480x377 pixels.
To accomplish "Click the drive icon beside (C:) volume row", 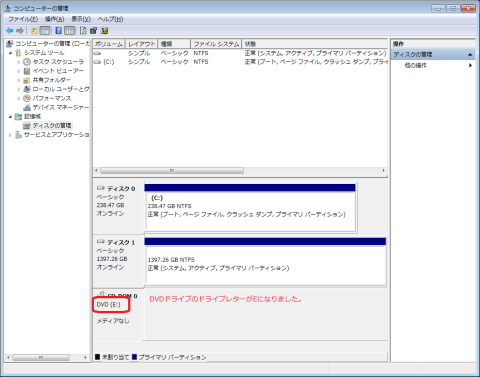I will point(97,62).
